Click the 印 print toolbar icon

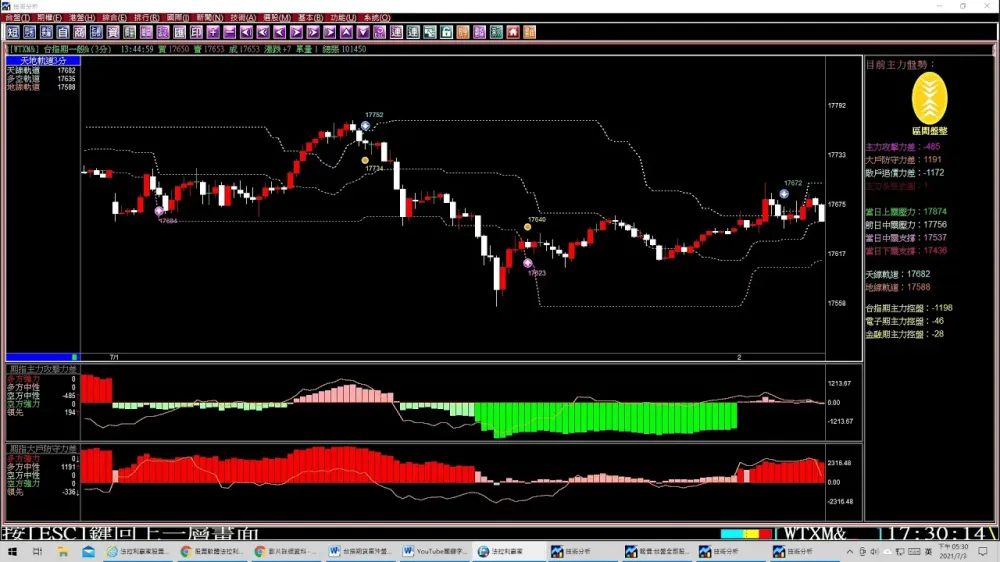(196, 32)
